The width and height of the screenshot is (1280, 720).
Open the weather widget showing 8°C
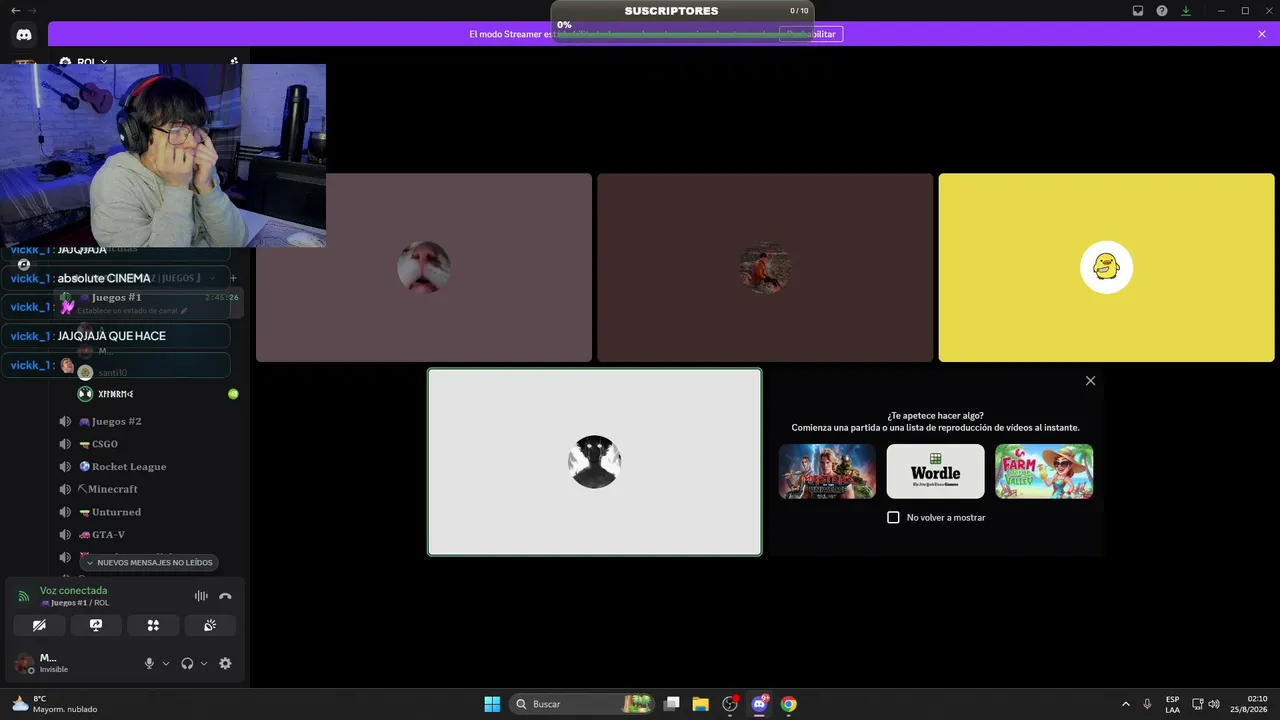click(54, 704)
